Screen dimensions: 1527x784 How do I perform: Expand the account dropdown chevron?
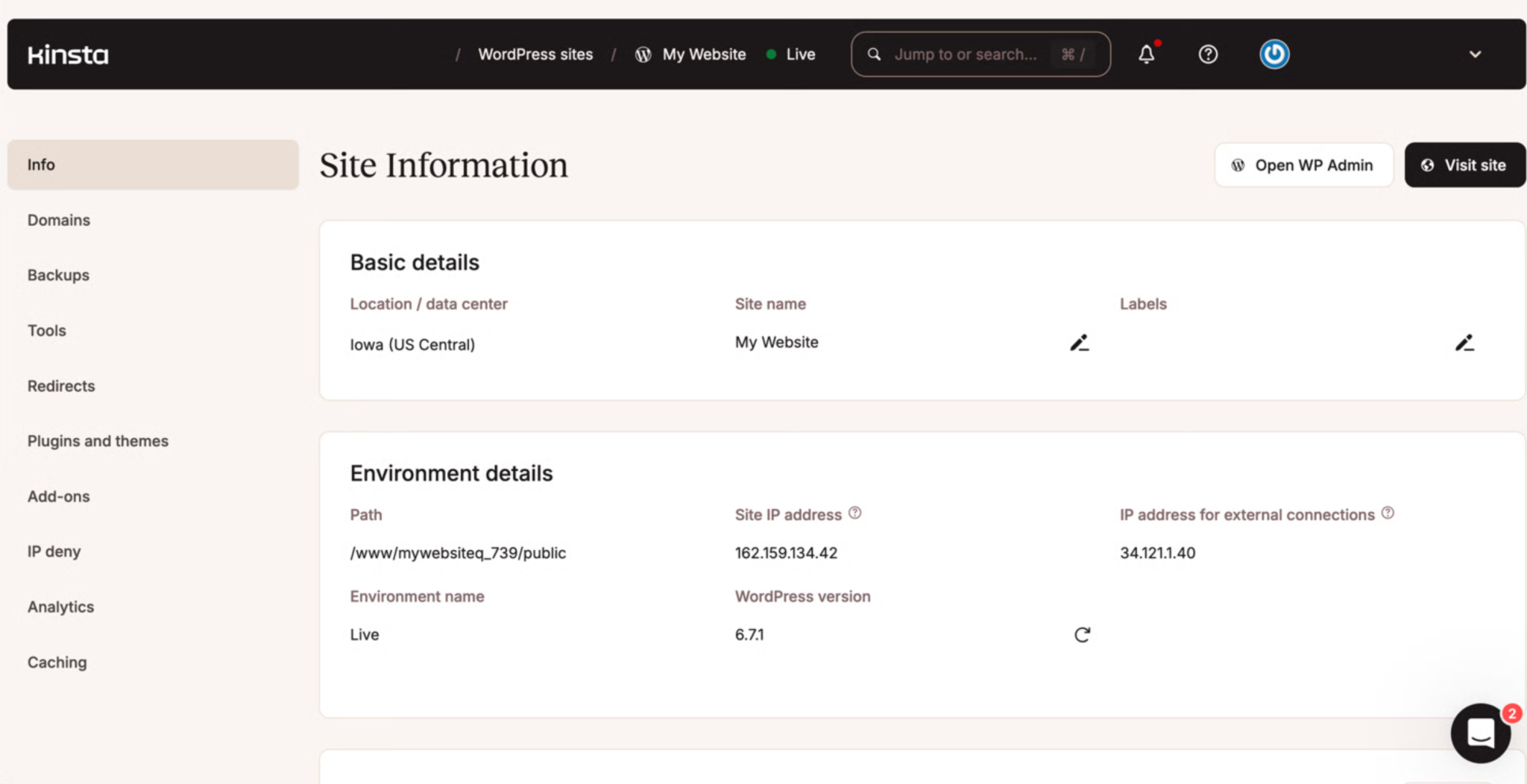click(x=1475, y=54)
